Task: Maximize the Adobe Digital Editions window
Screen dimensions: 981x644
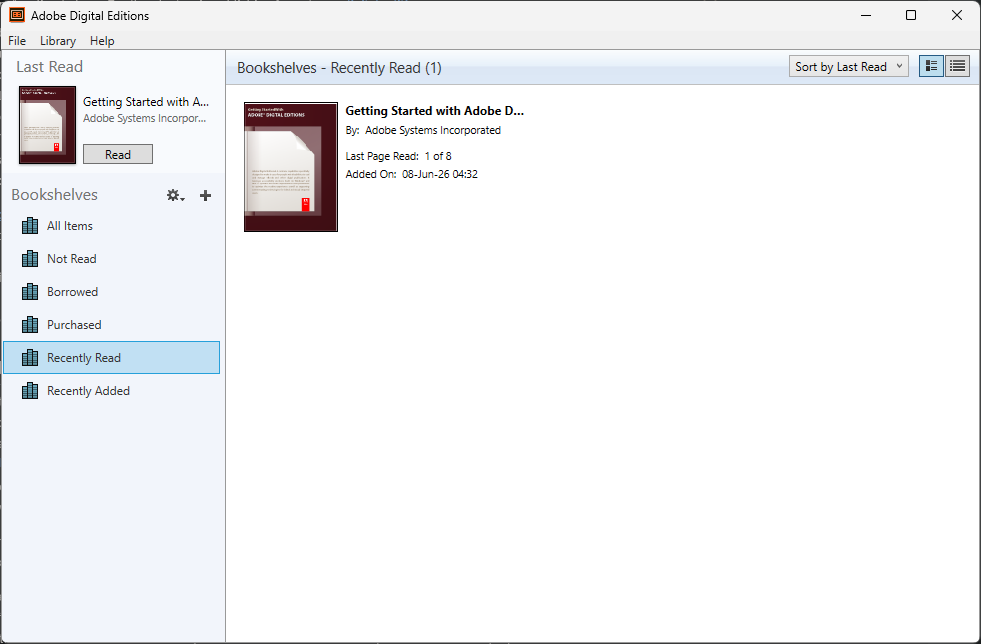Action: (911, 15)
